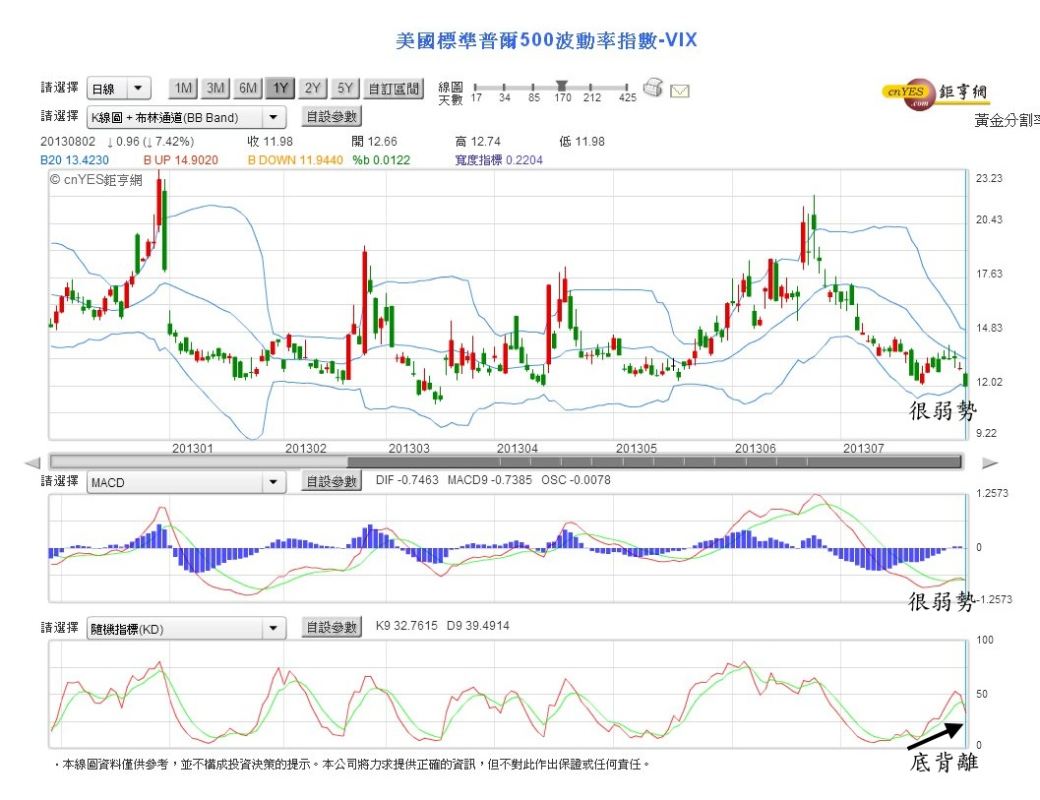The width and height of the screenshot is (1040, 800).
Task: Click the cnYES 鉅亨網 logo
Action: click(936, 92)
